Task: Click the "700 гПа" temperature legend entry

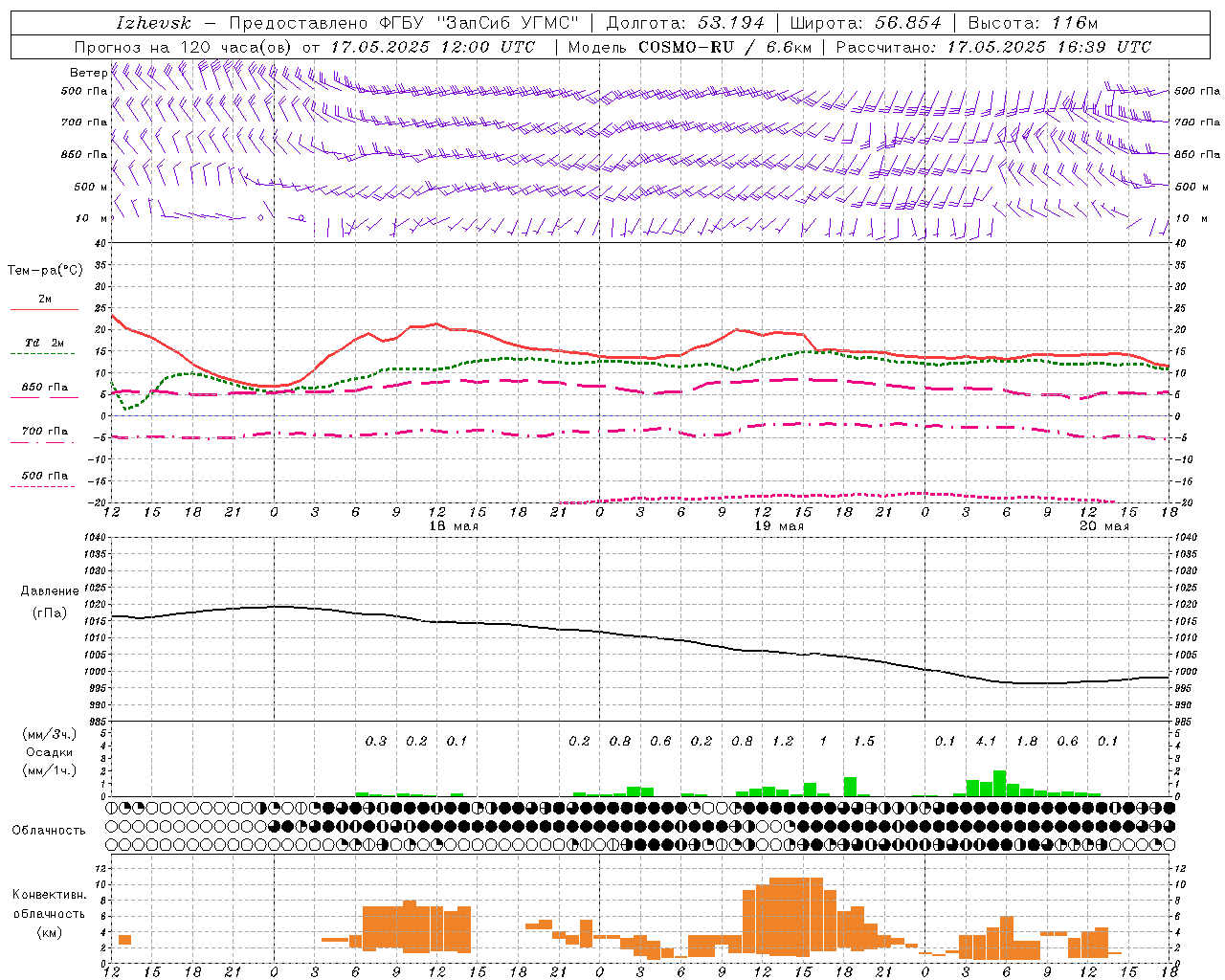Action: [x=44, y=432]
